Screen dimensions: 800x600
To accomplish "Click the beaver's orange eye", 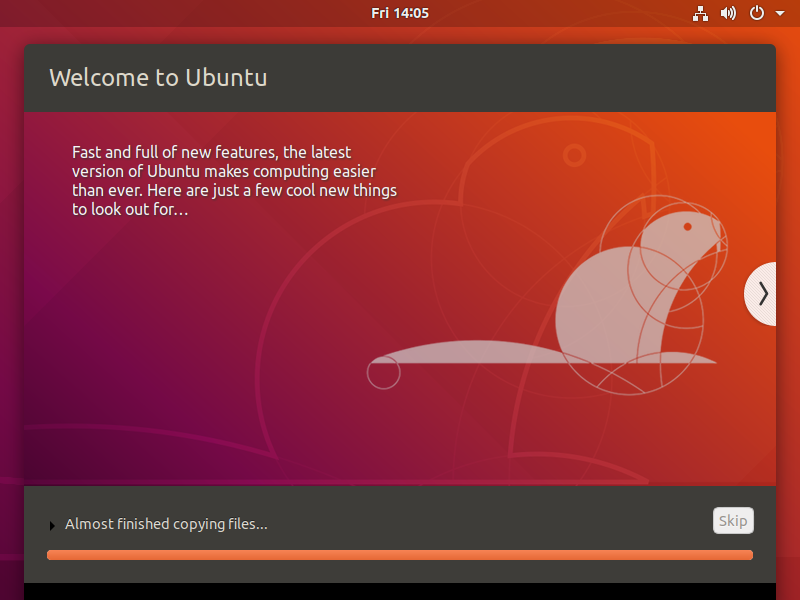I will tap(688, 227).
